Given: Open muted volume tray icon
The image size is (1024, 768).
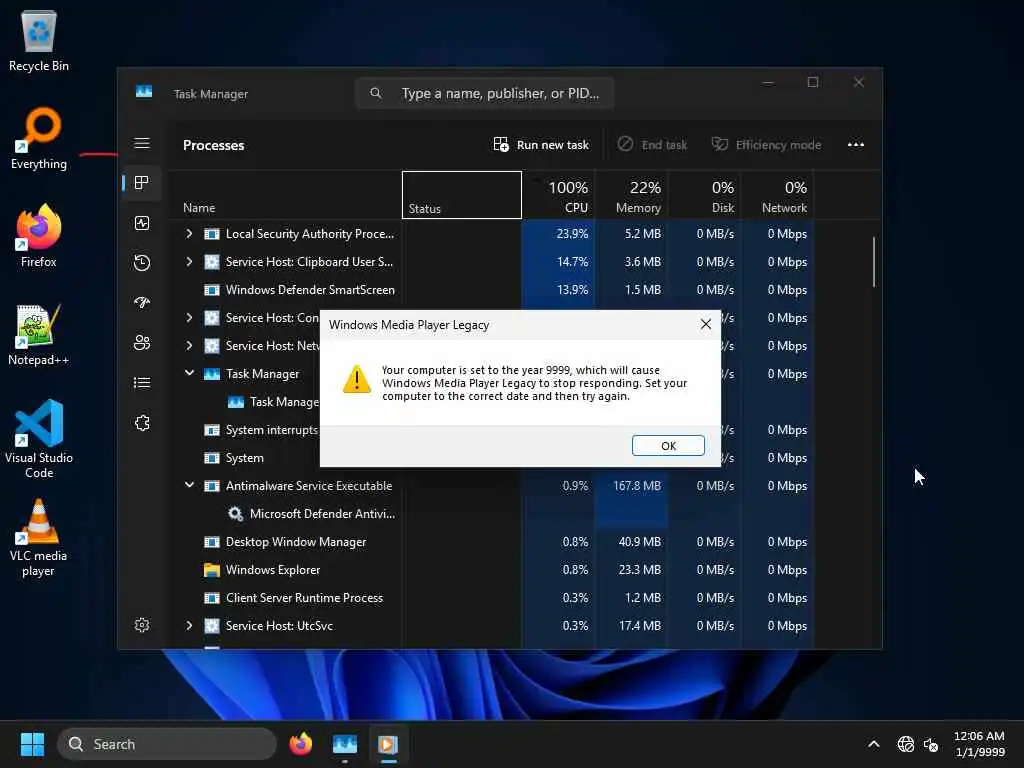Looking at the screenshot, I should pyautogui.click(x=931, y=744).
